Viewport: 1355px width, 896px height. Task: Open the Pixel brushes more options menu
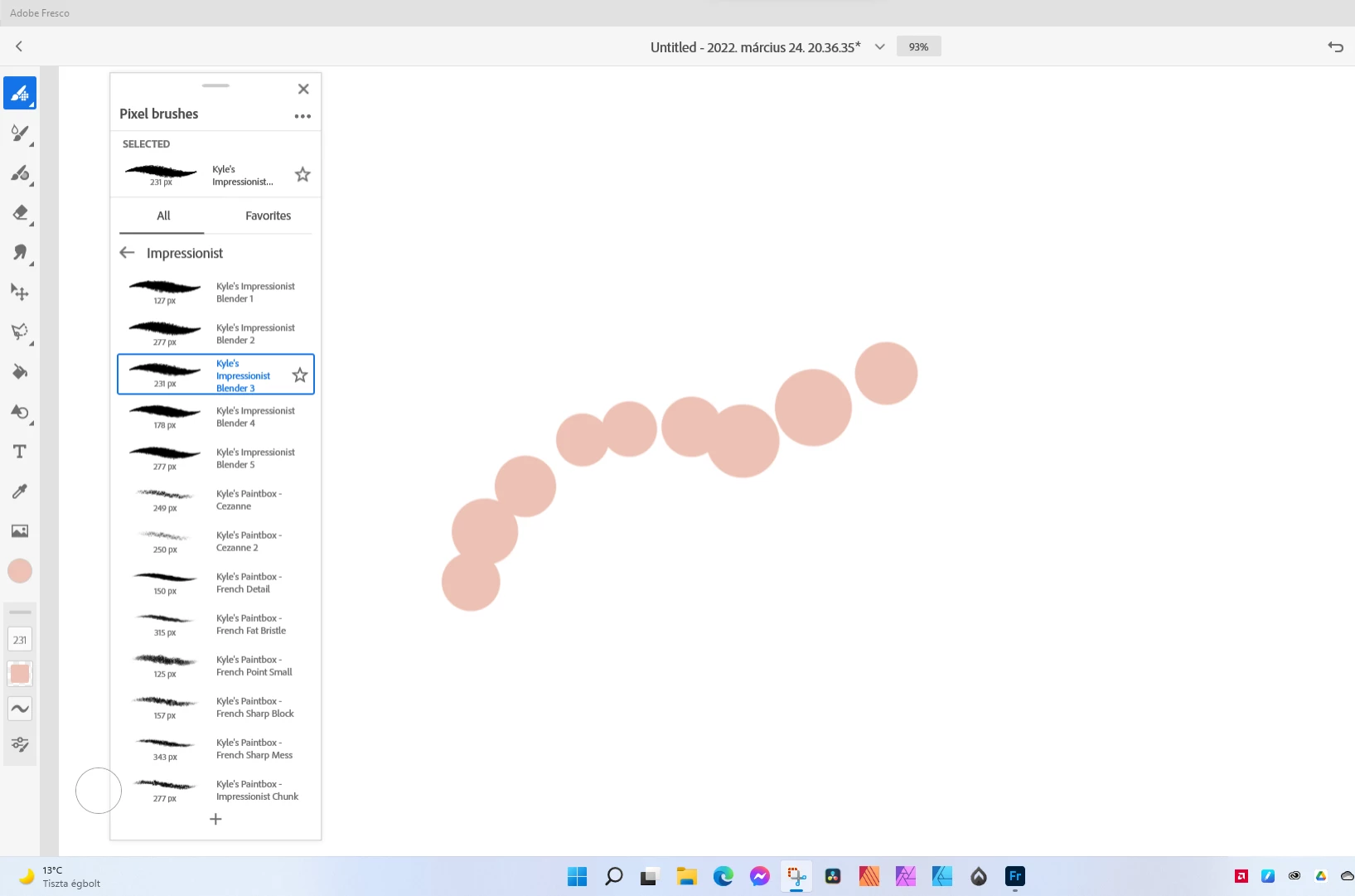[302, 116]
